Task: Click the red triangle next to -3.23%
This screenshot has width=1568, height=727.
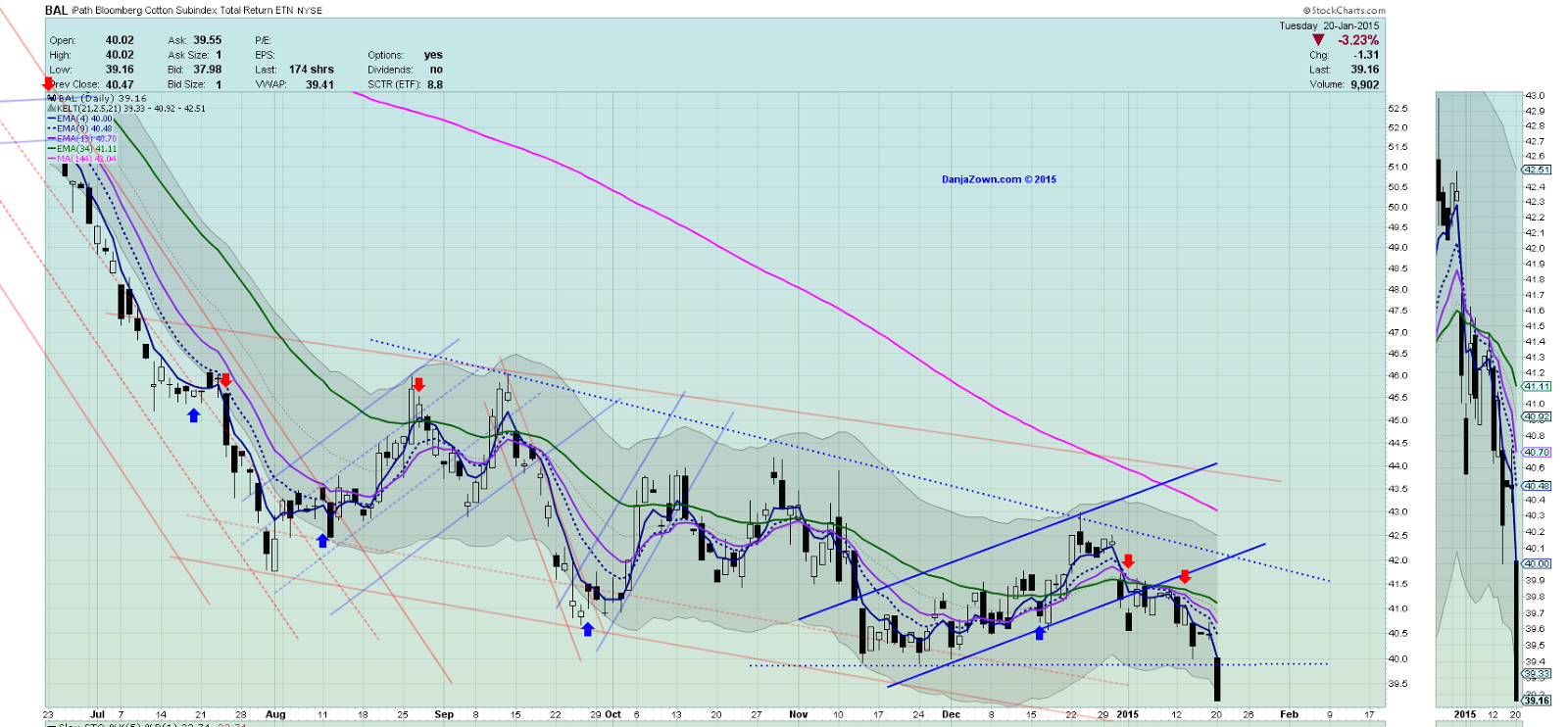Action: pos(1318,40)
